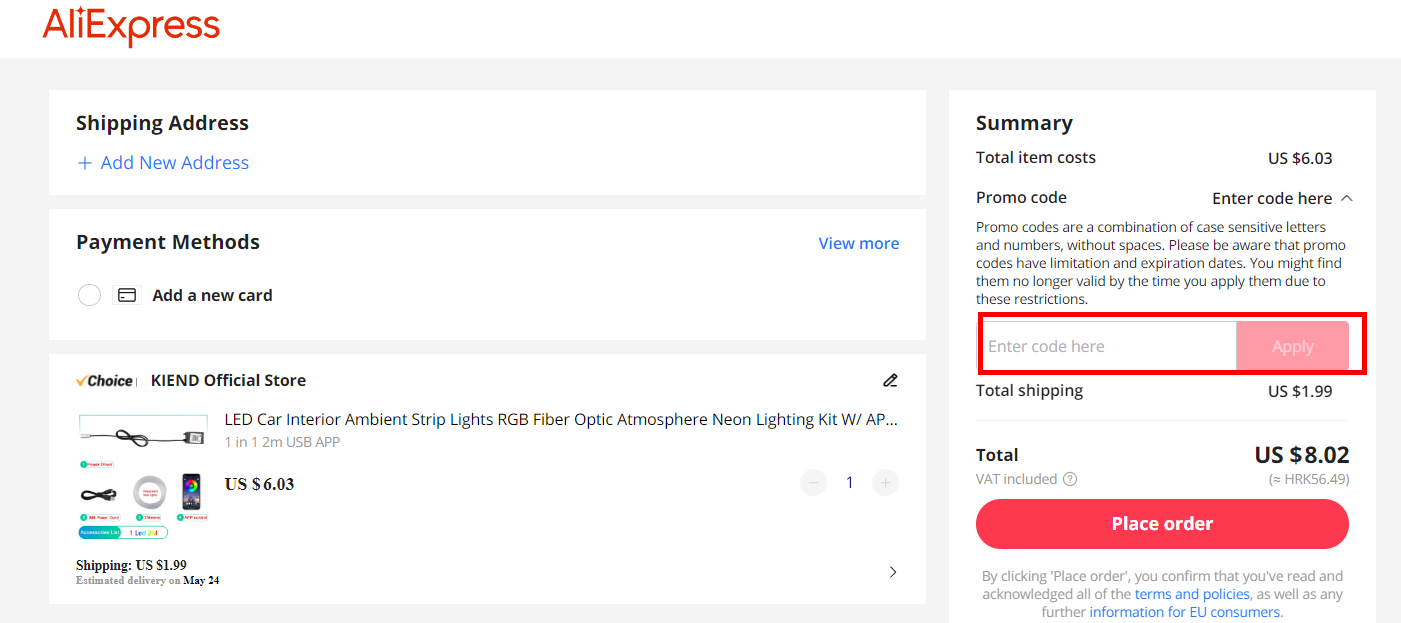Select the Add a new card radio button
Viewport: 1401px width, 623px height.
(x=89, y=294)
